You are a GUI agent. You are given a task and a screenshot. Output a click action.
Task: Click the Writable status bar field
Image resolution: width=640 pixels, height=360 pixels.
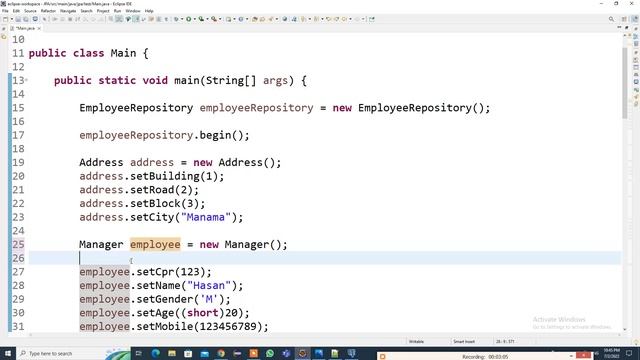click(416, 341)
